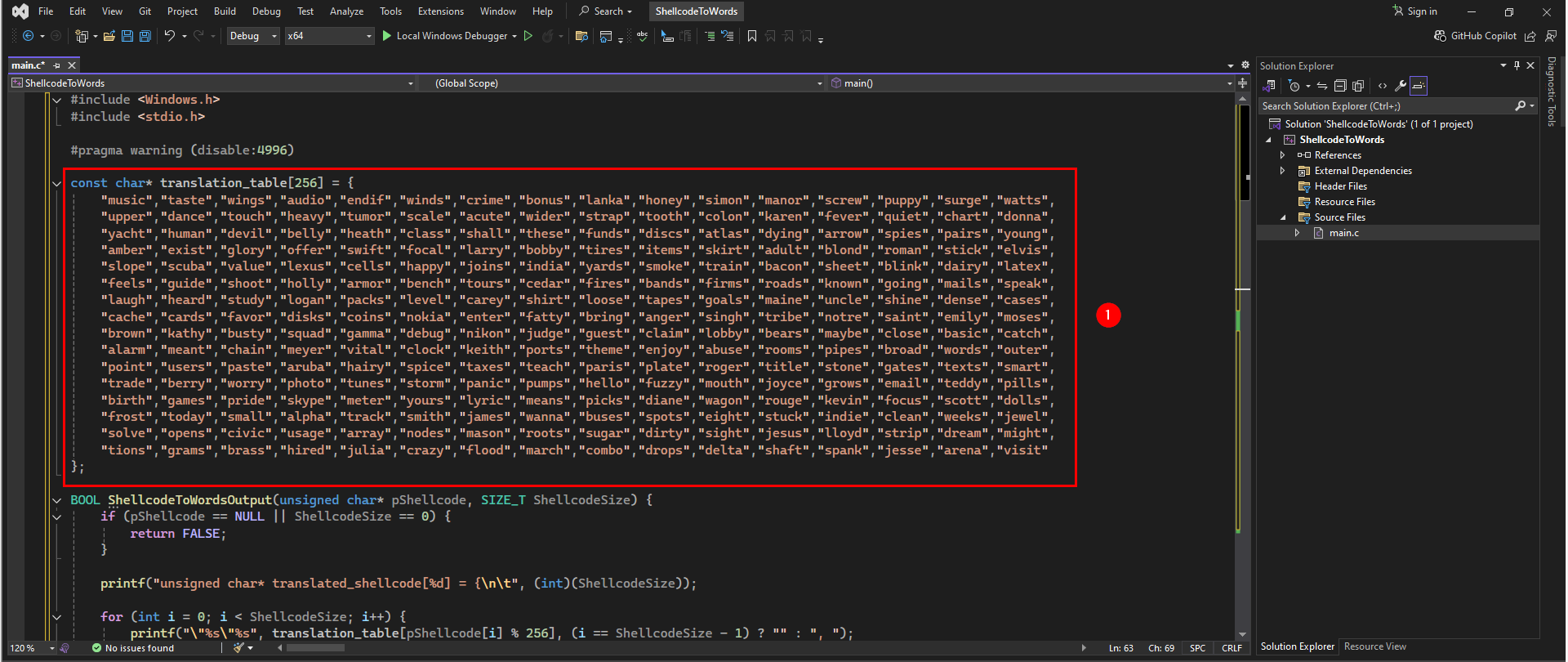The height and width of the screenshot is (662, 1568).
Task: Toggle a bookmark with the bookmark icon
Action: (752, 36)
